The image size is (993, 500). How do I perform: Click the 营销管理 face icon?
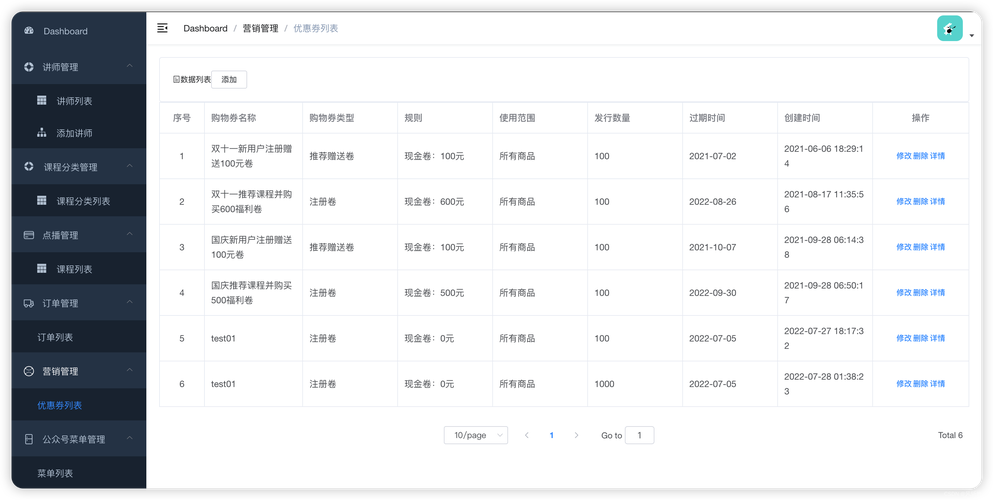coord(28,372)
